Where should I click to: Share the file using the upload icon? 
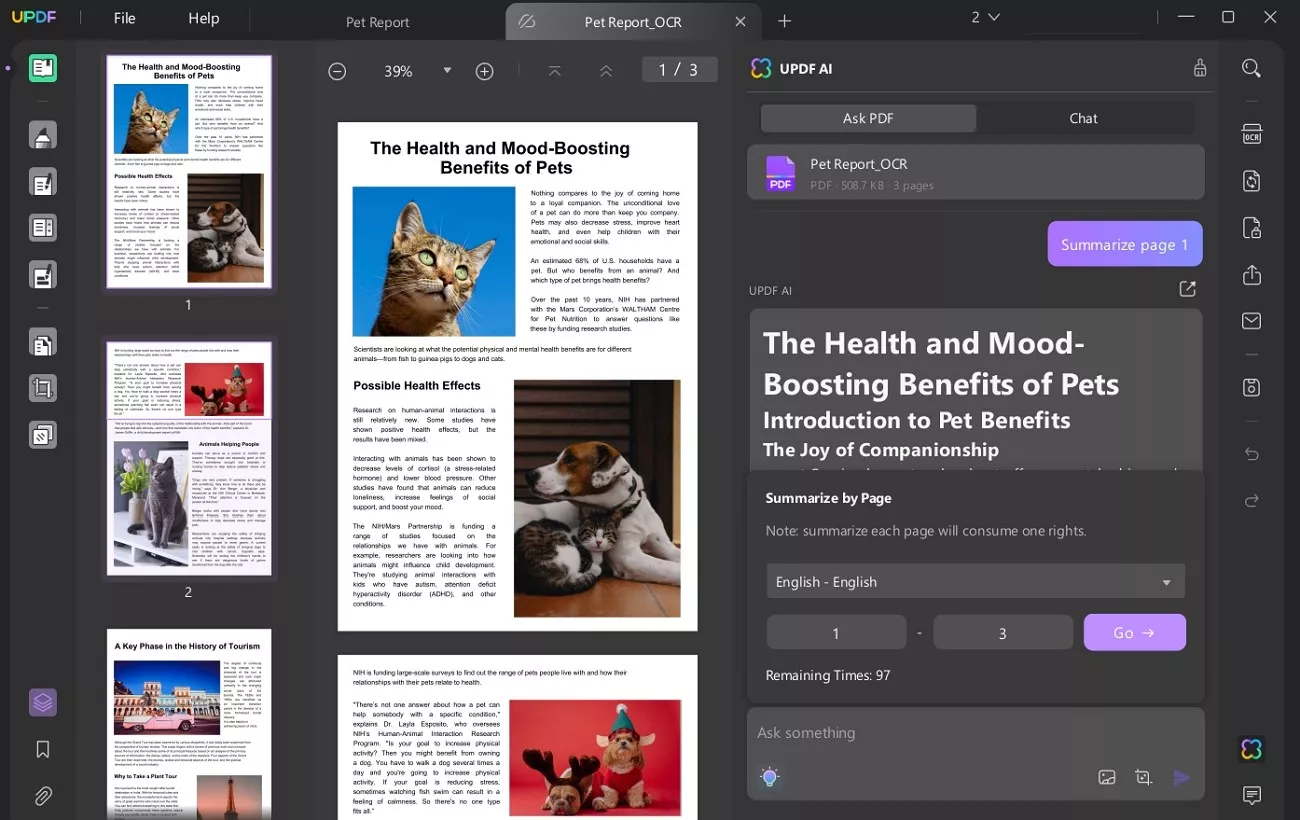tap(1251, 275)
